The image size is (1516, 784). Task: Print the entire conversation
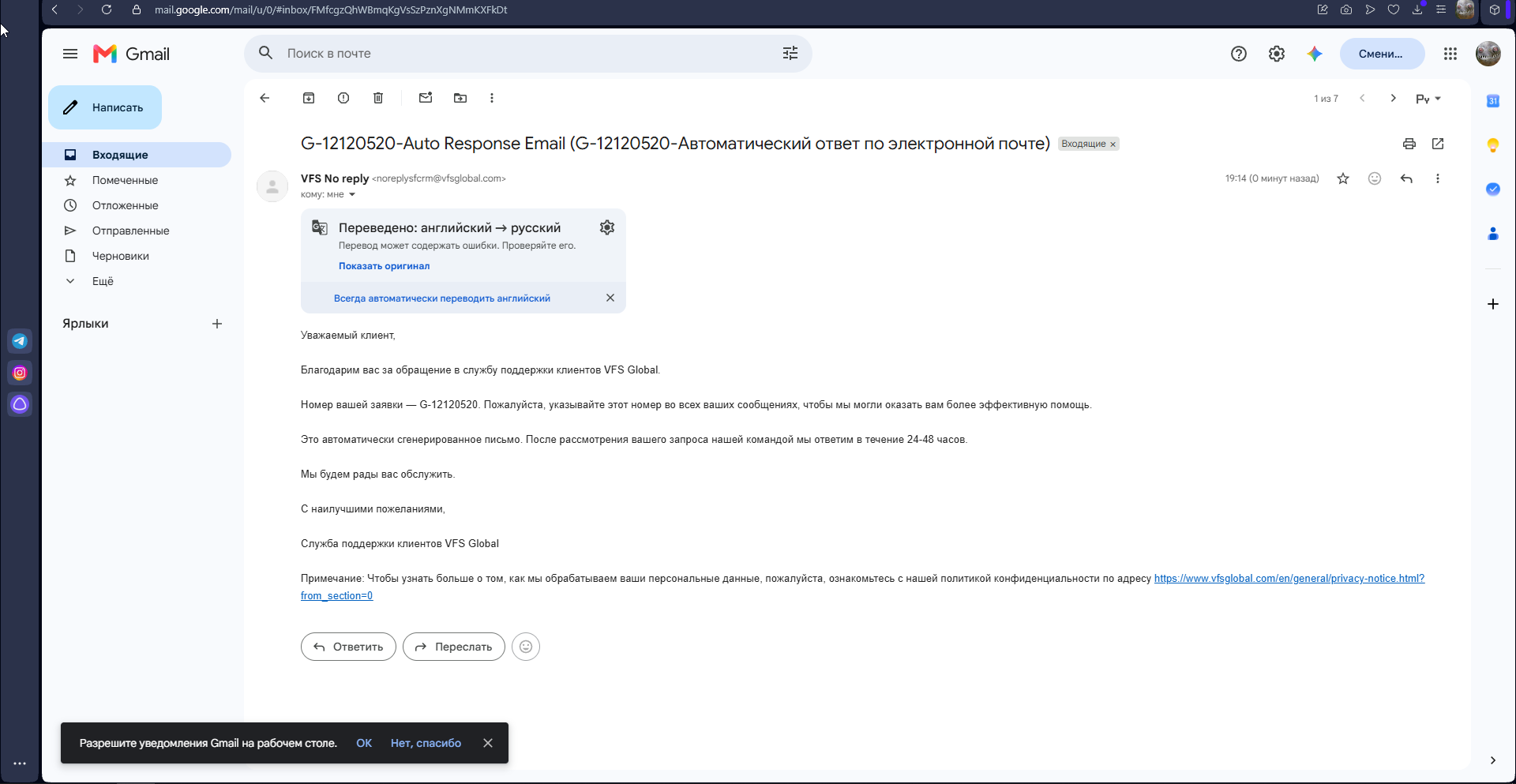click(x=1409, y=144)
